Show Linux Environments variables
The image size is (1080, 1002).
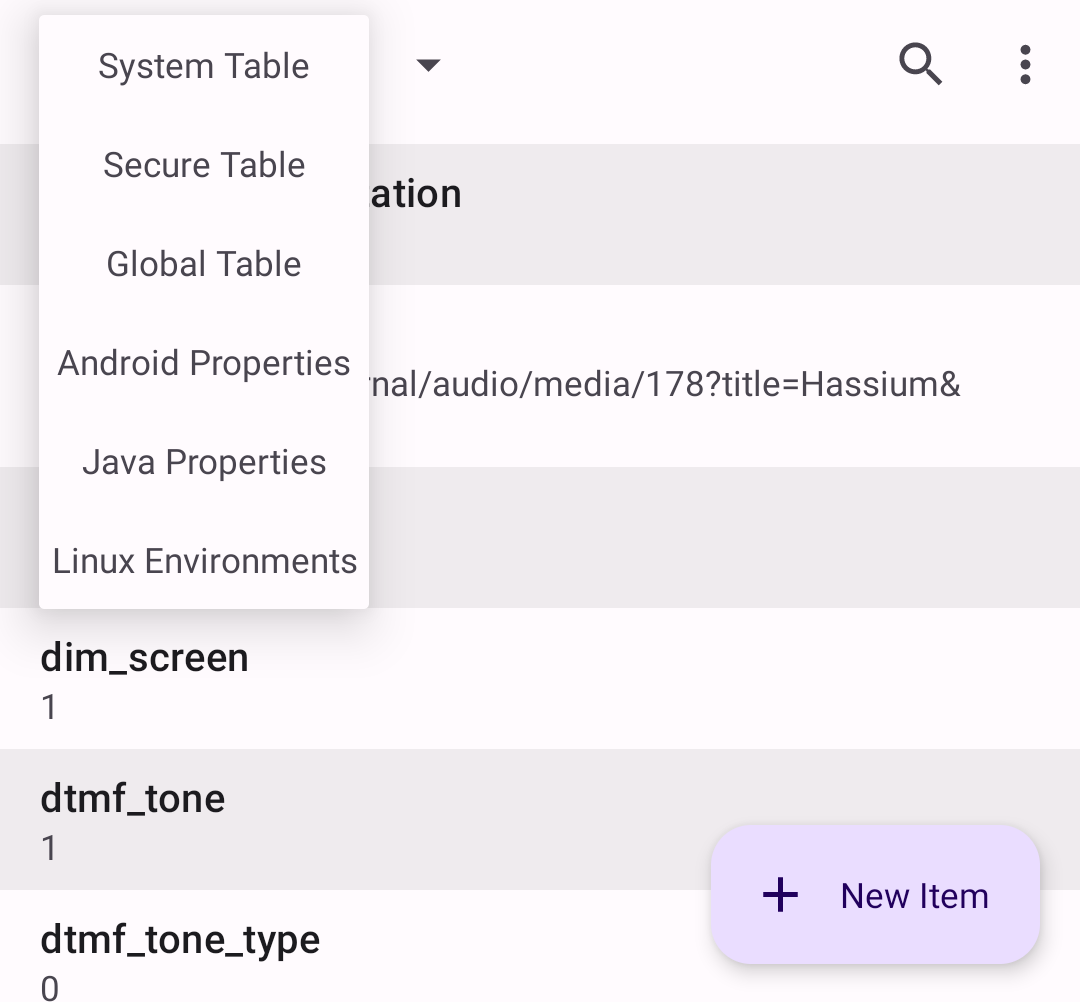pyautogui.click(x=204, y=561)
